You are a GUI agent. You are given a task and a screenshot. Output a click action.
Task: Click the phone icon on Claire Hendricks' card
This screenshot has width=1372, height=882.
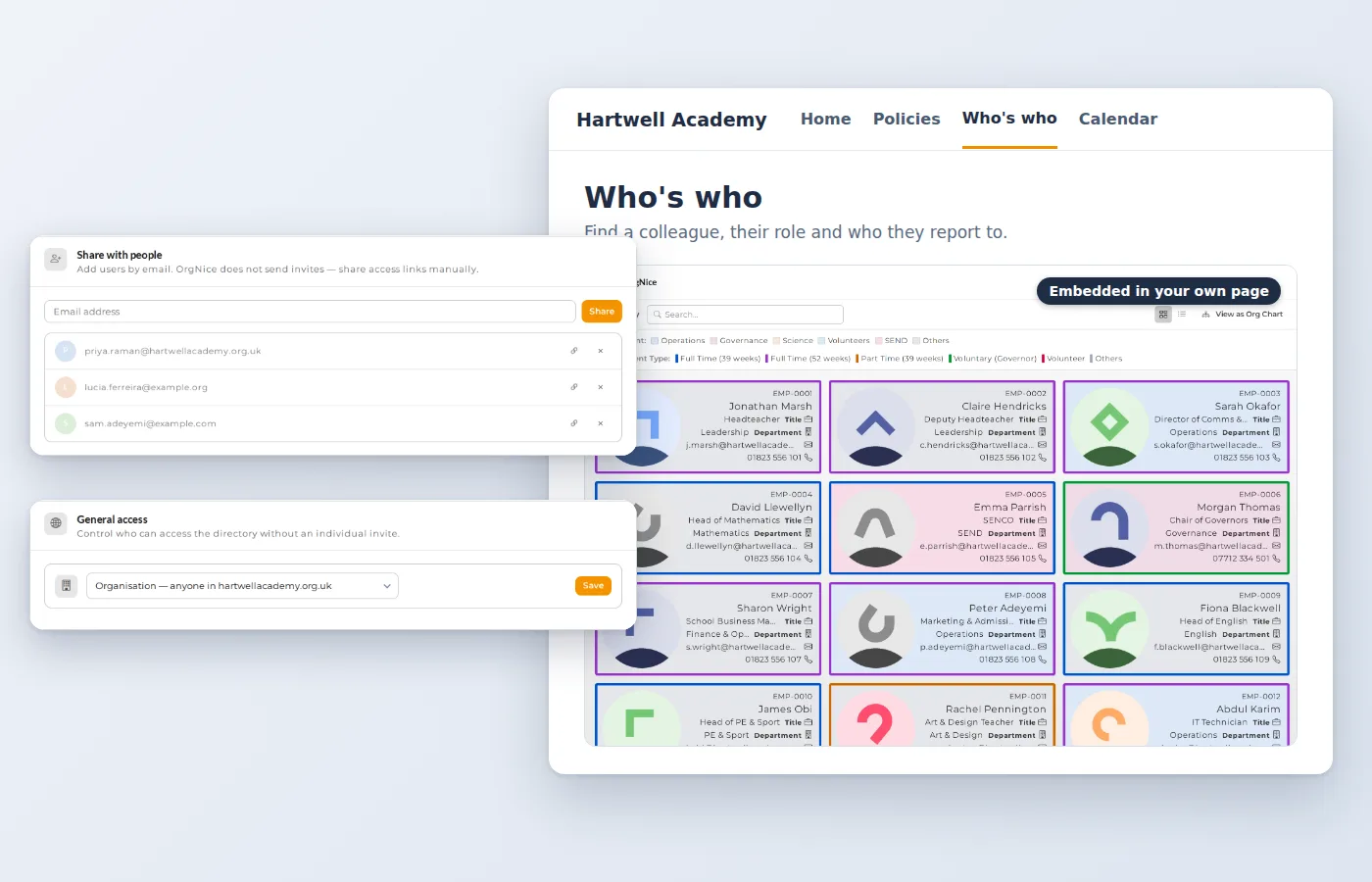click(x=1043, y=458)
